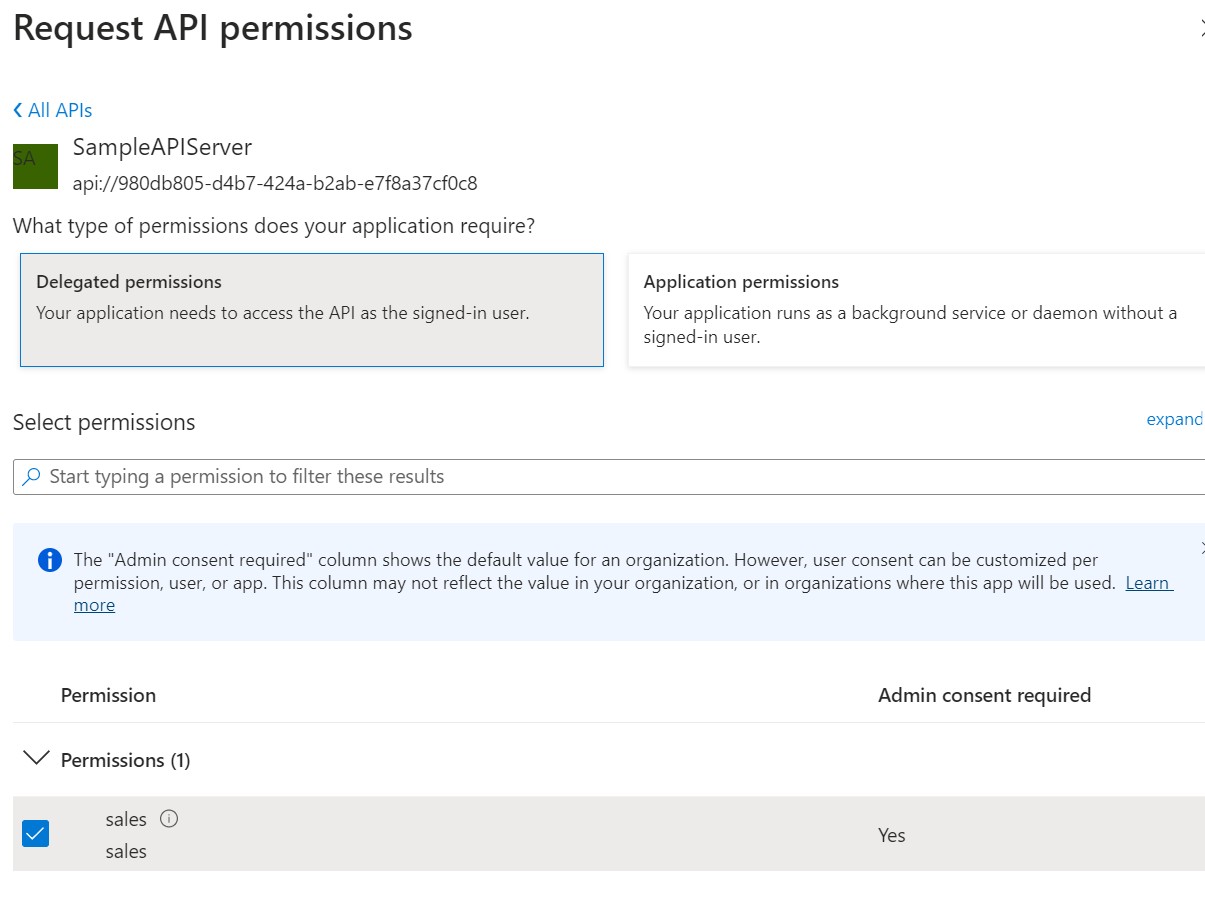
Task: Select the Delegated permissions option
Action: (312, 310)
